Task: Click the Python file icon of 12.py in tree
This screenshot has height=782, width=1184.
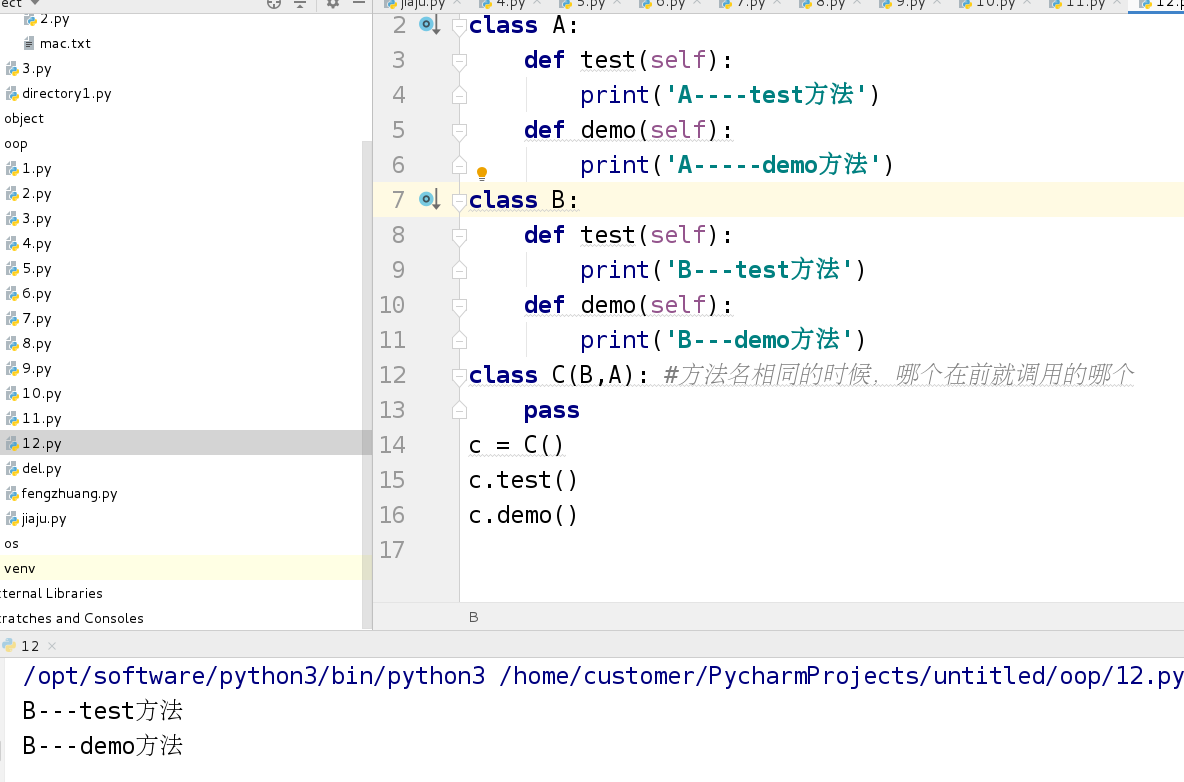Action: tap(12, 444)
